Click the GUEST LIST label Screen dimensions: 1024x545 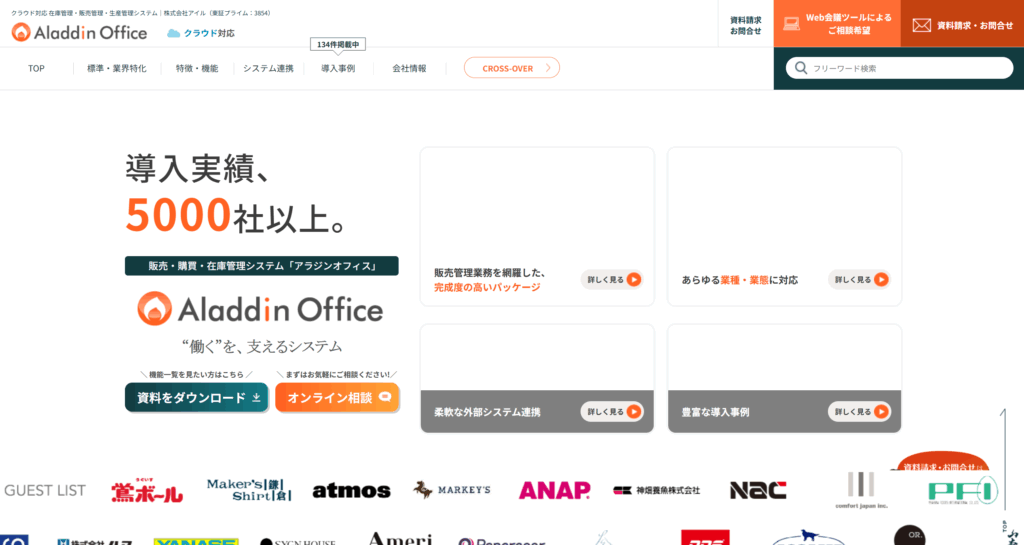(x=45, y=490)
